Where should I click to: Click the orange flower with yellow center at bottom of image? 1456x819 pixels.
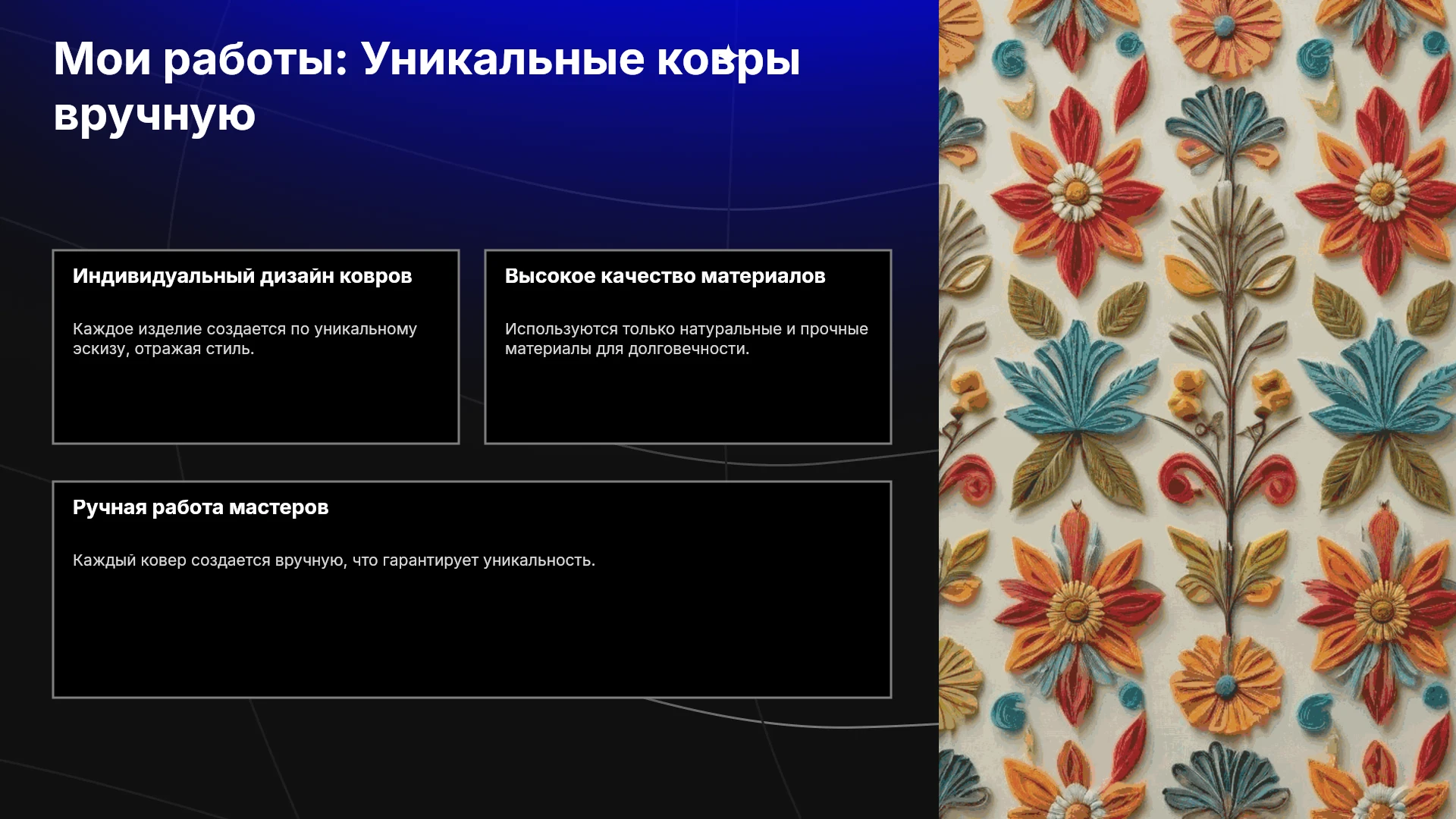tap(1075, 607)
